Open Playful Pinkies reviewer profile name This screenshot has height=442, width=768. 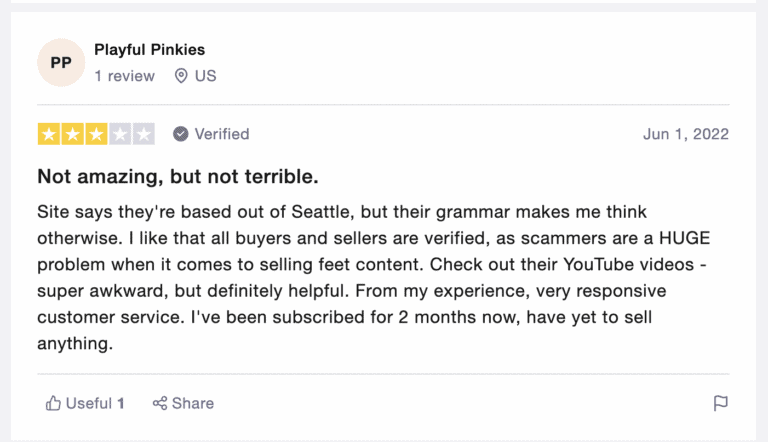click(149, 49)
